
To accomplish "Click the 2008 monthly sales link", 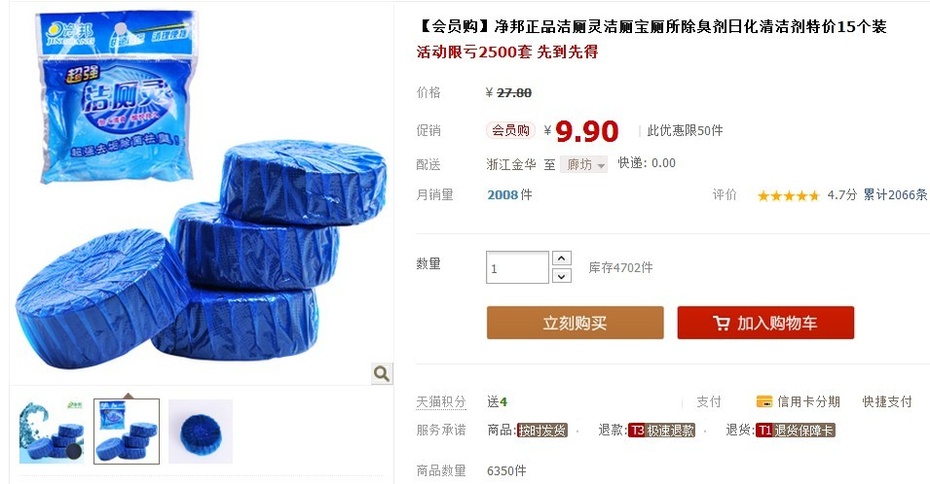I will coord(502,195).
